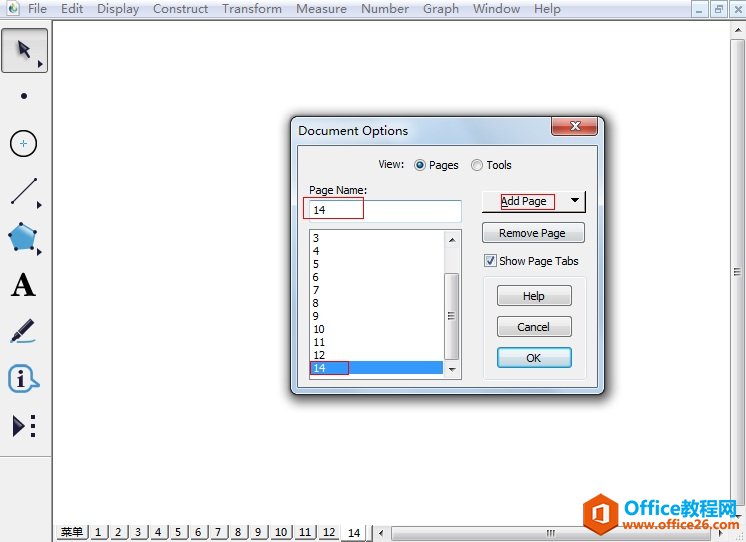Open the Edit menu

click(72, 9)
